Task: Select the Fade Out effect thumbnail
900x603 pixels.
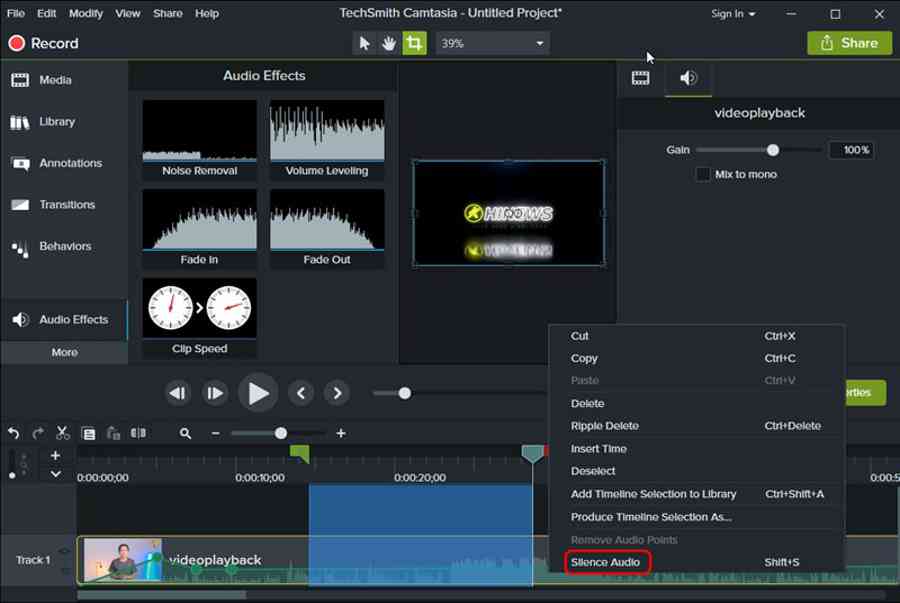Action: click(327, 228)
